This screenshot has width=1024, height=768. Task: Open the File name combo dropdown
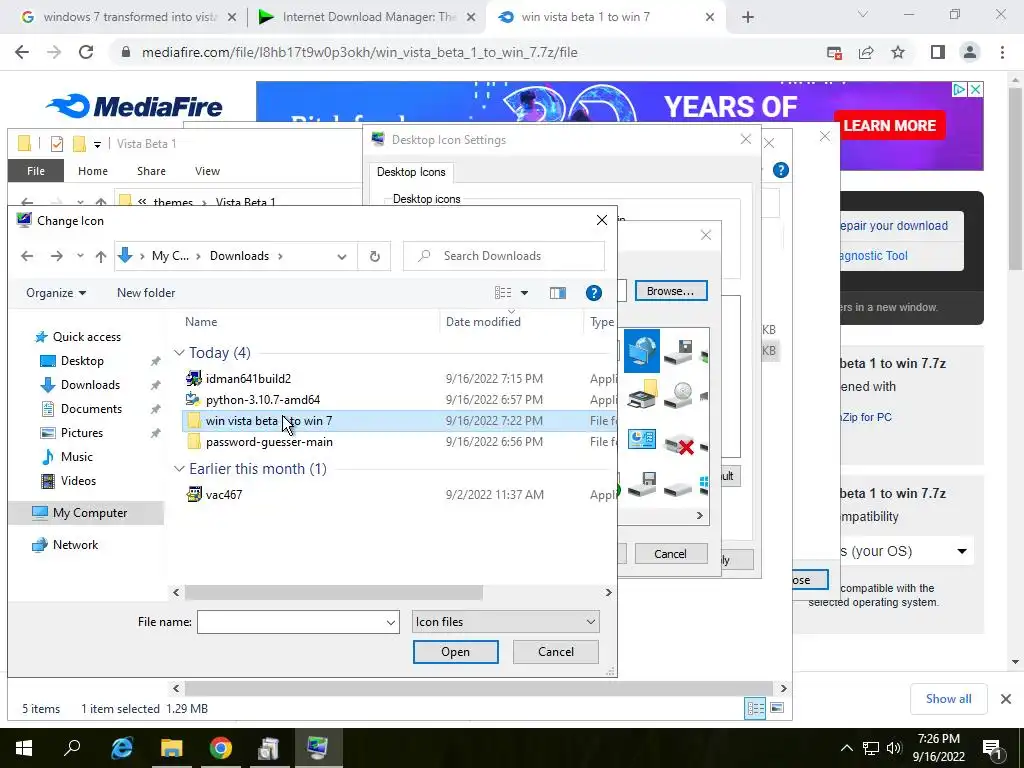[391, 622]
